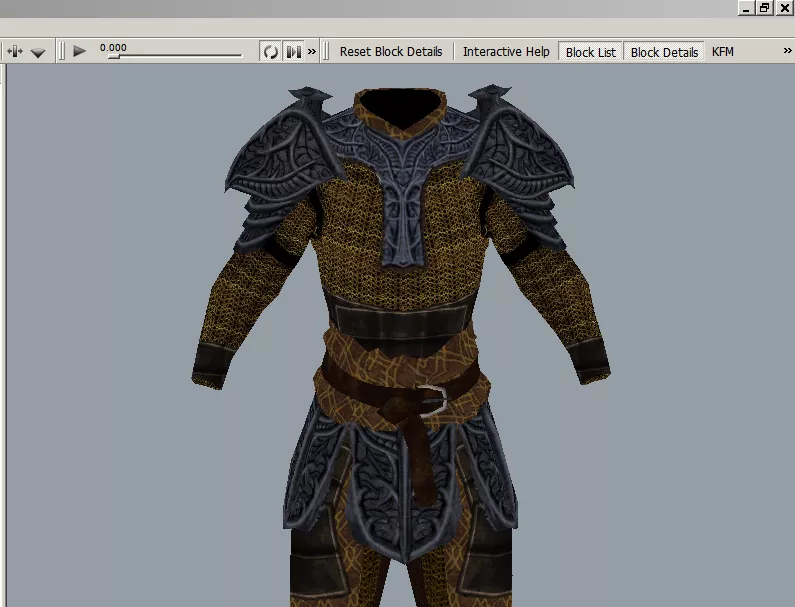Play the animation
795x607 pixels.
(79, 51)
